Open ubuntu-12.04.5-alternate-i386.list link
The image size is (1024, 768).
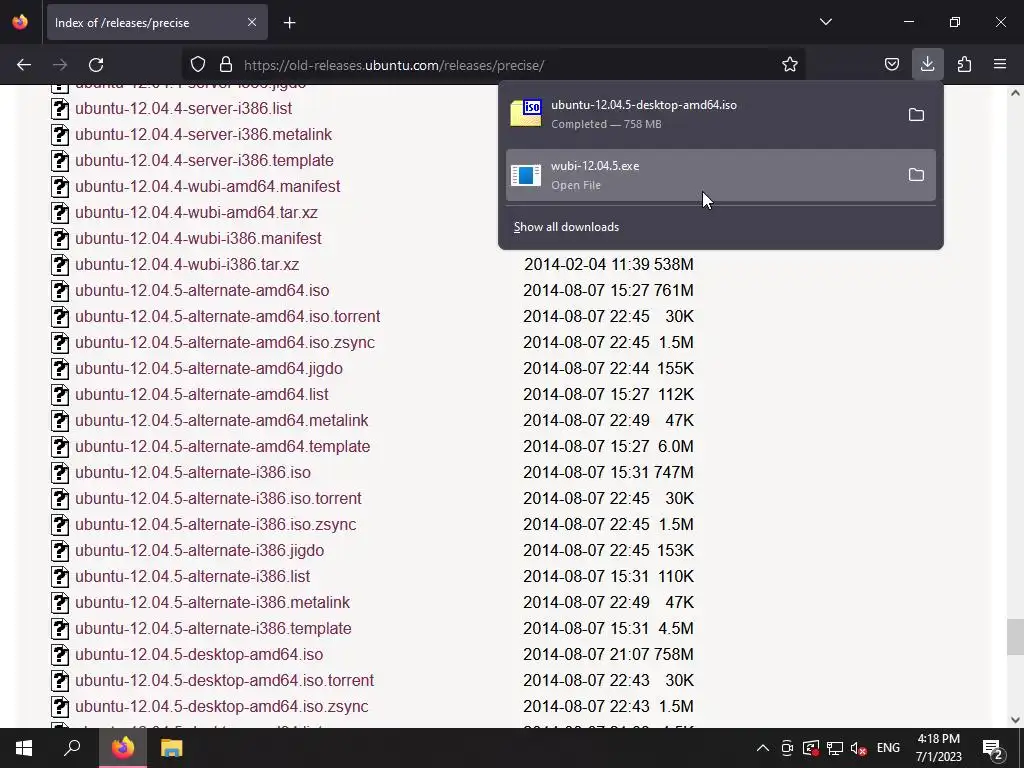tap(193, 577)
